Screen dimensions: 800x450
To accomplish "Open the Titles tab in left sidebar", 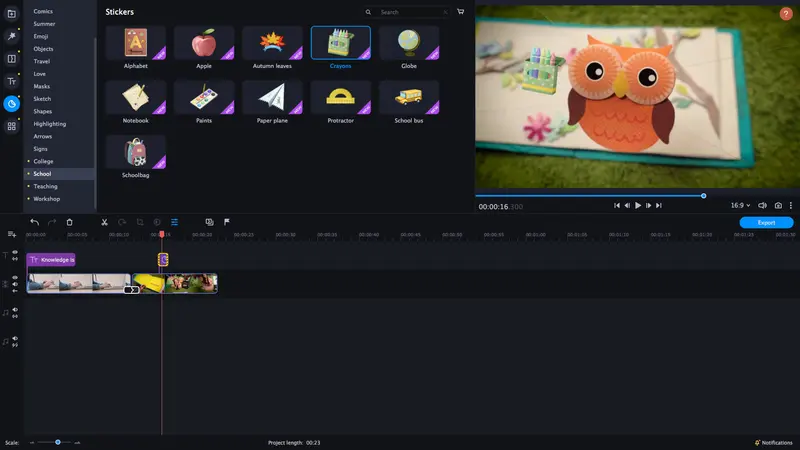I will click(x=11, y=81).
